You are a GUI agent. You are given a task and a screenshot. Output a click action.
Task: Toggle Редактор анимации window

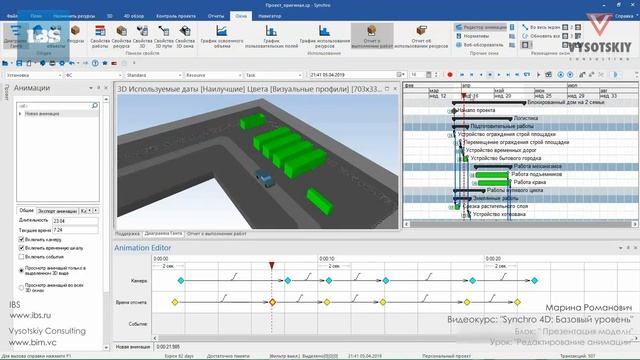480,27
